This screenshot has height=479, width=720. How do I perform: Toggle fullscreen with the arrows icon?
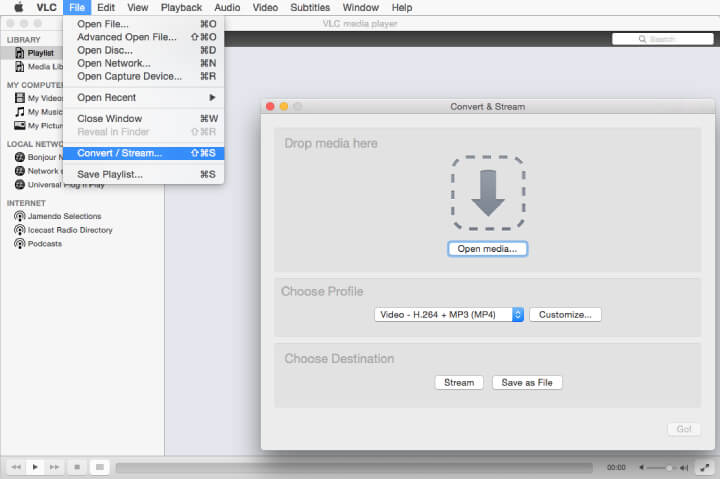click(704, 468)
